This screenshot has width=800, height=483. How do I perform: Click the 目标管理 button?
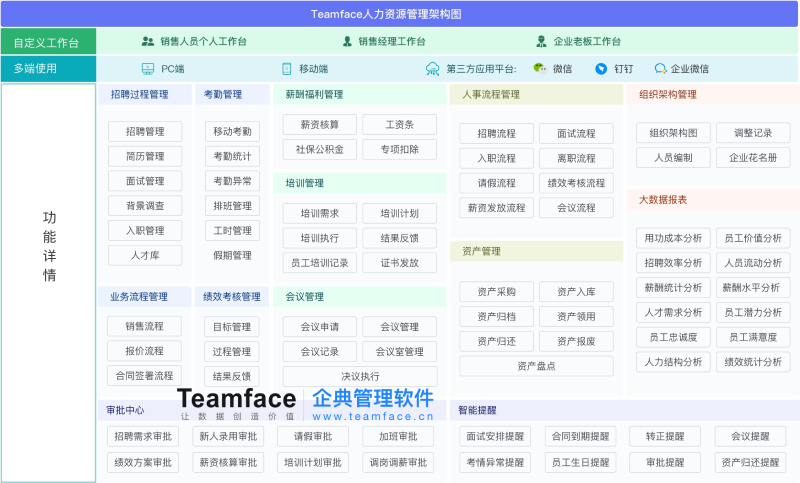click(232, 327)
